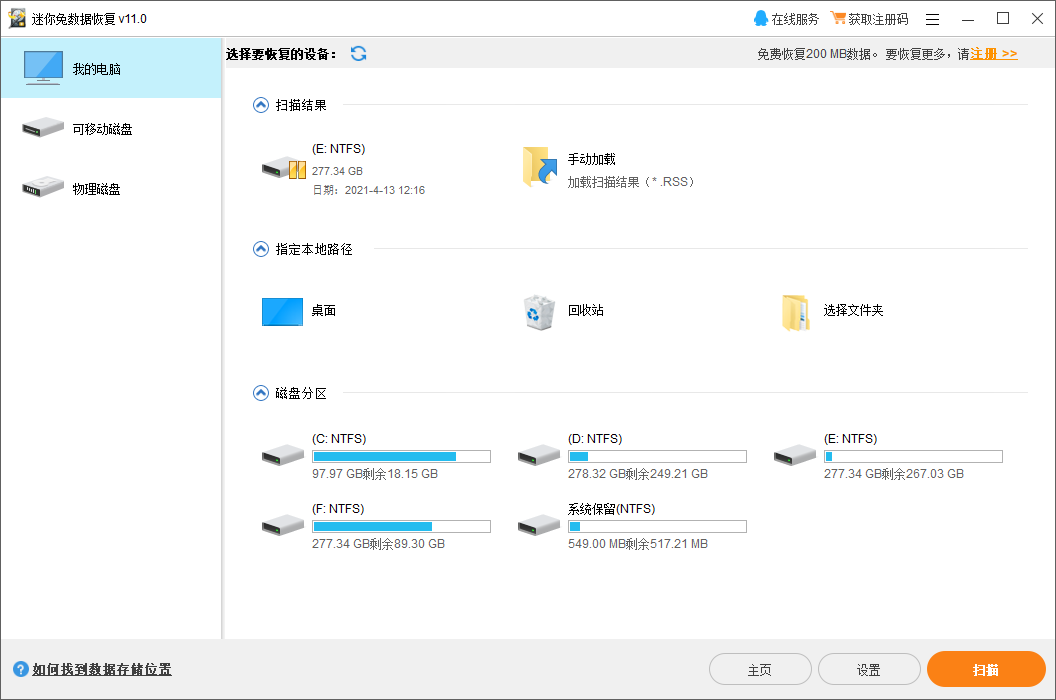This screenshot has height=700, width=1056.
Task: Click the orange 扫描 scan button
Action: [986, 669]
